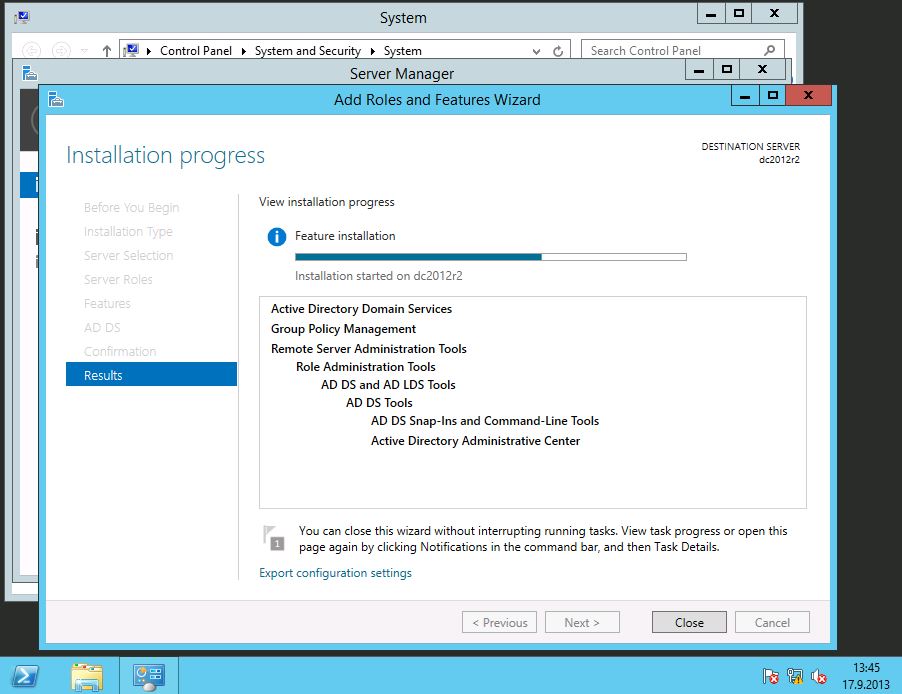Click the dc2012r2 destination server name
Image resolution: width=902 pixels, height=694 pixels.
click(779, 160)
